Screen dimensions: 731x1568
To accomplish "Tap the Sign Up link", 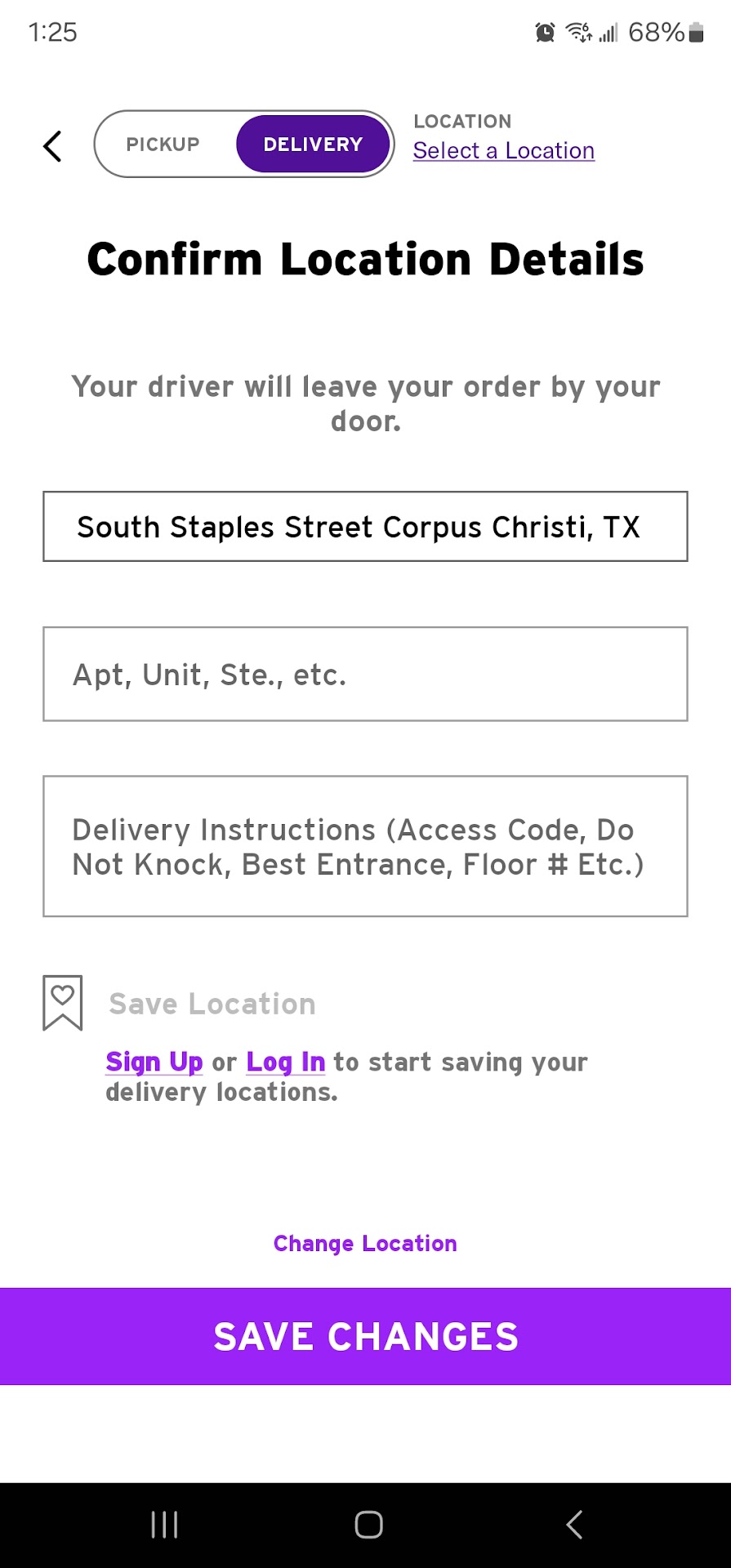I will [154, 1062].
